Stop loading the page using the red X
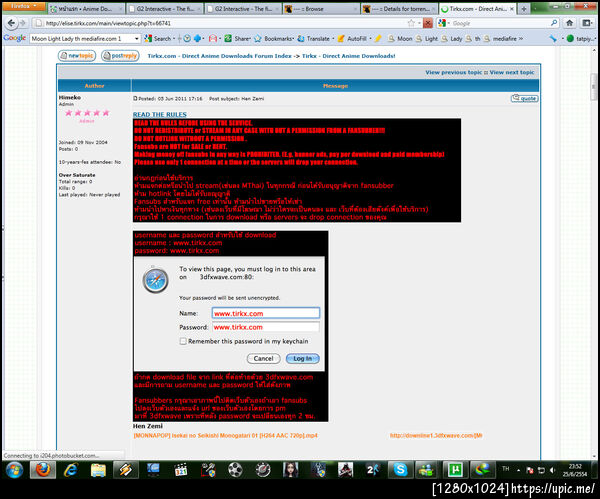 point(428,23)
